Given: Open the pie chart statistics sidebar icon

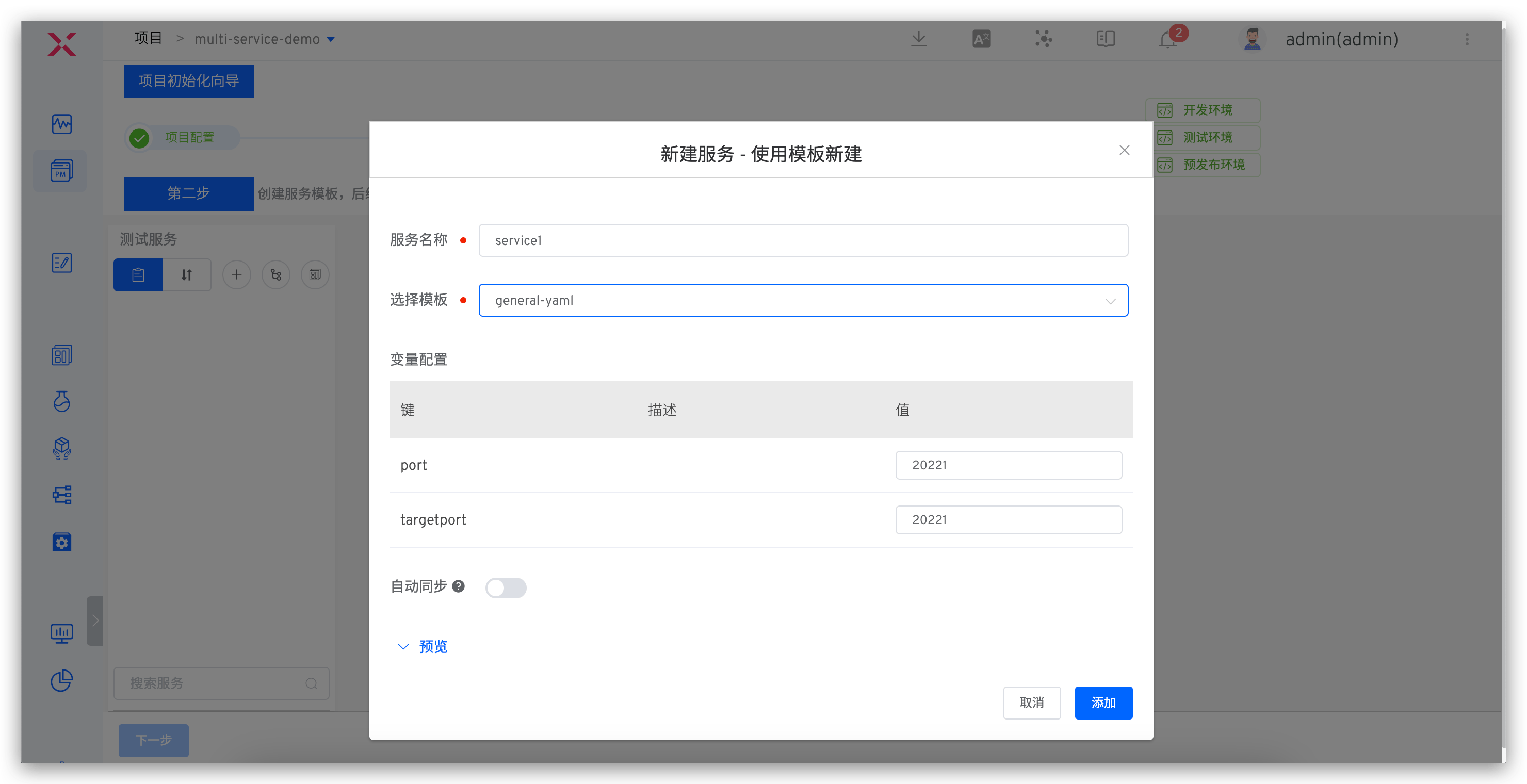Looking at the screenshot, I should pyautogui.click(x=62, y=680).
